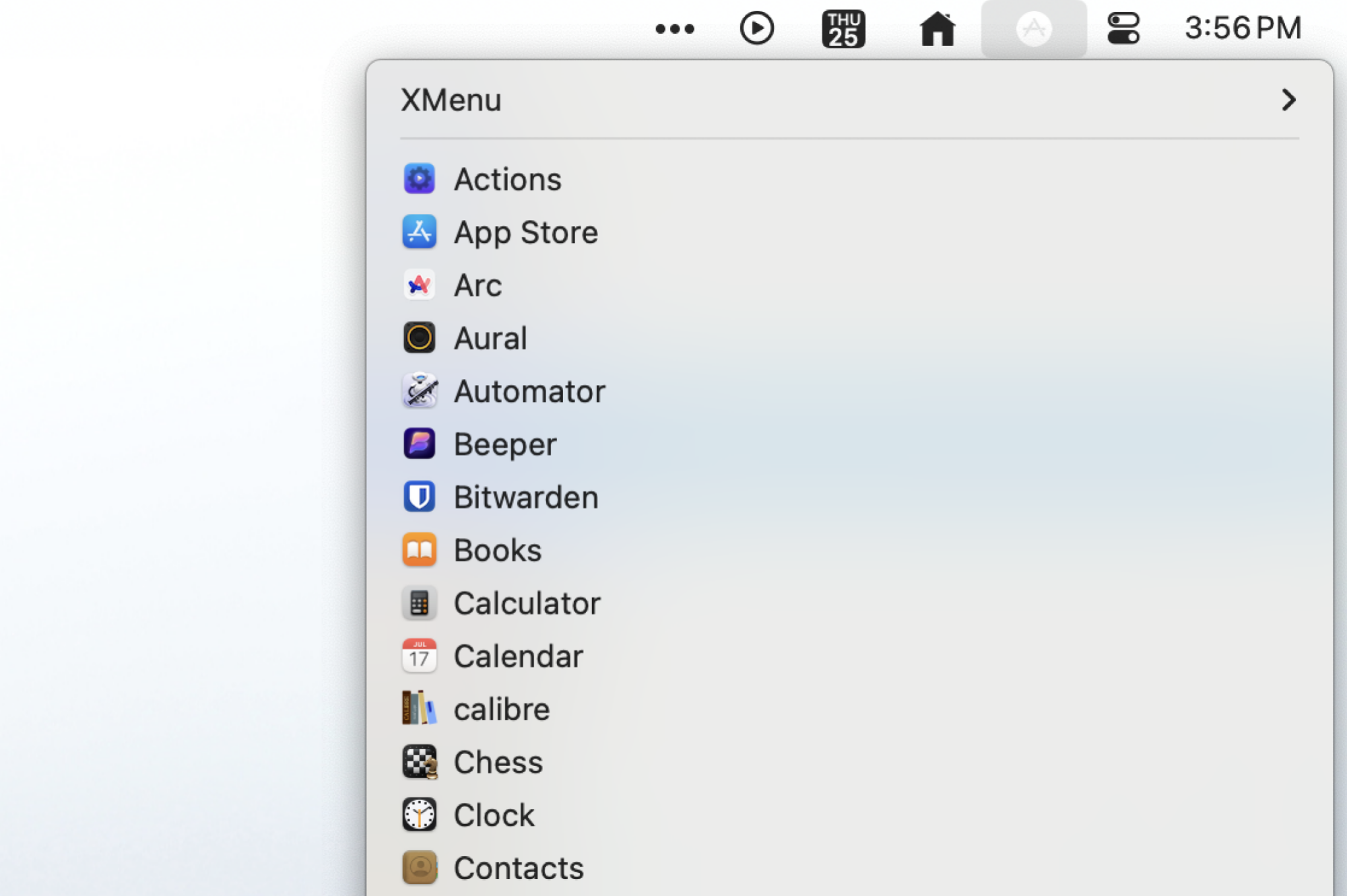Image resolution: width=1347 pixels, height=896 pixels.
Task: Select the Calculator menu entry text
Action: click(527, 603)
